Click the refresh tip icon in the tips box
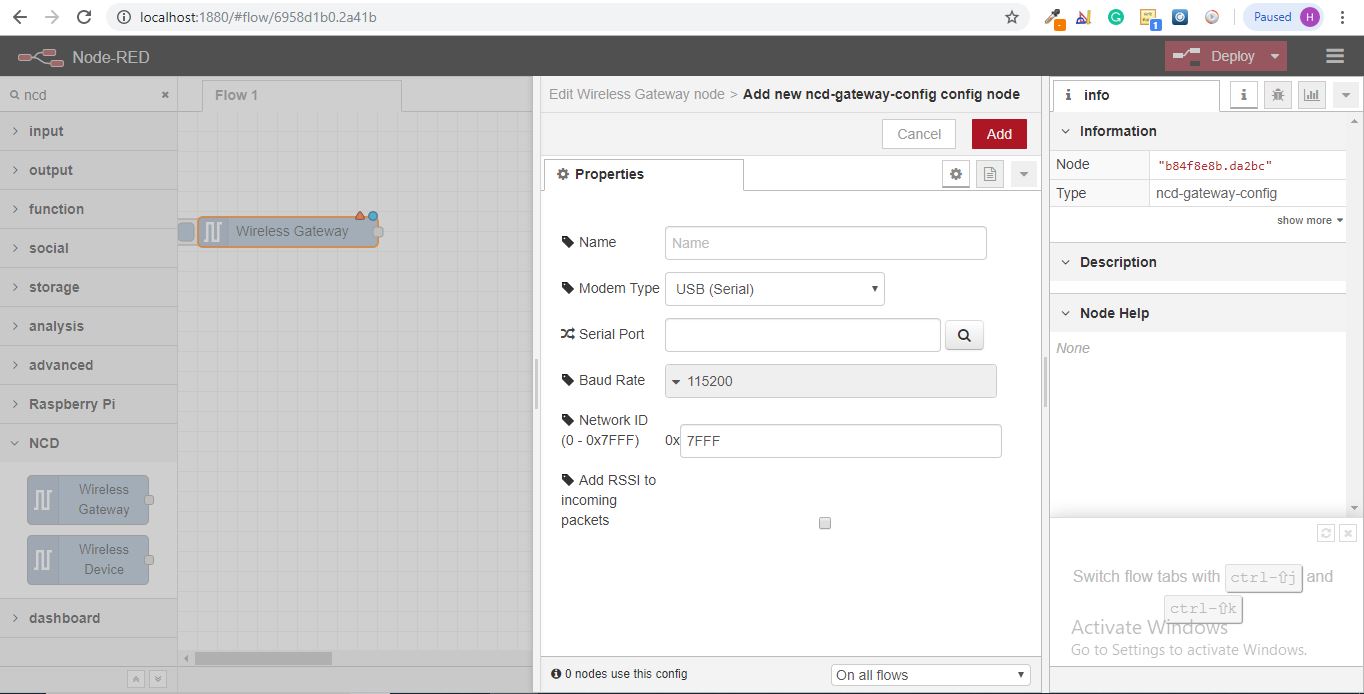Viewport: 1364px width, 694px height. click(x=1326, y=533)
